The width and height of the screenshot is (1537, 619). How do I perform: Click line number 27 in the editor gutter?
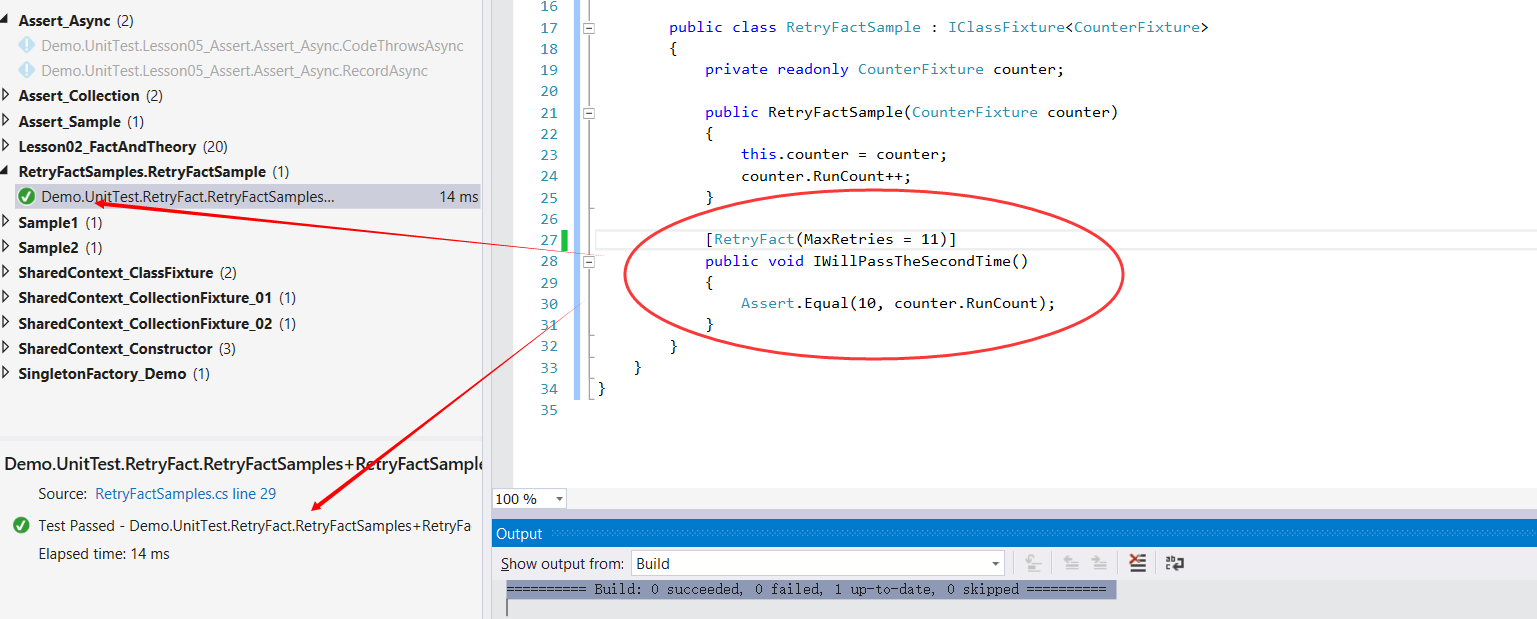548,240
